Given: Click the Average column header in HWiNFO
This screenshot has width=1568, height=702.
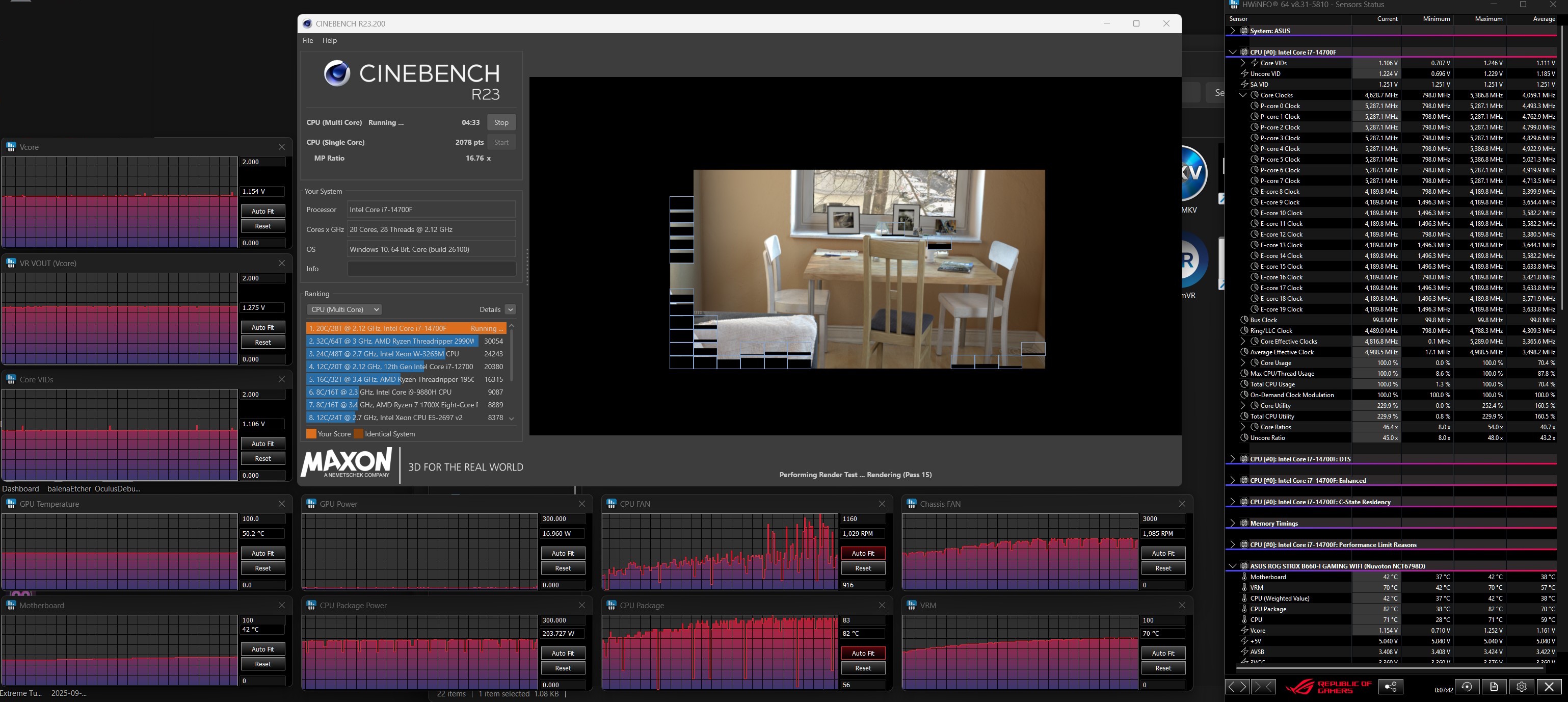Looking at the screenshot, I should [x=1532, y=19].
